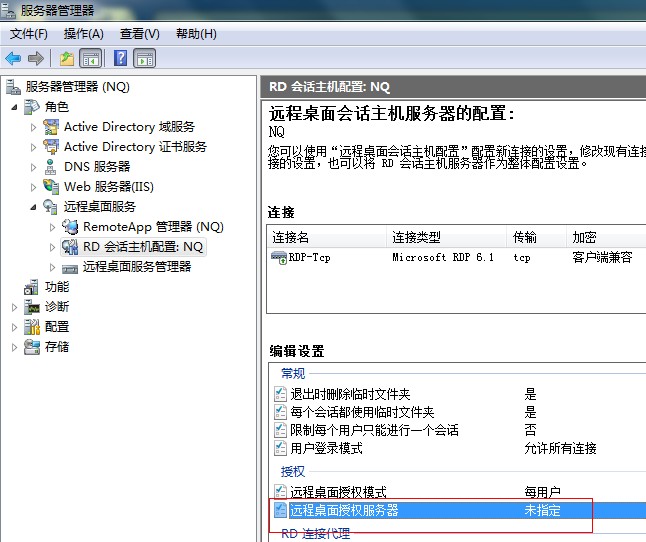
Task: Click the RemoteApp 管理器 icon
Action: click(x=70, y=227)
